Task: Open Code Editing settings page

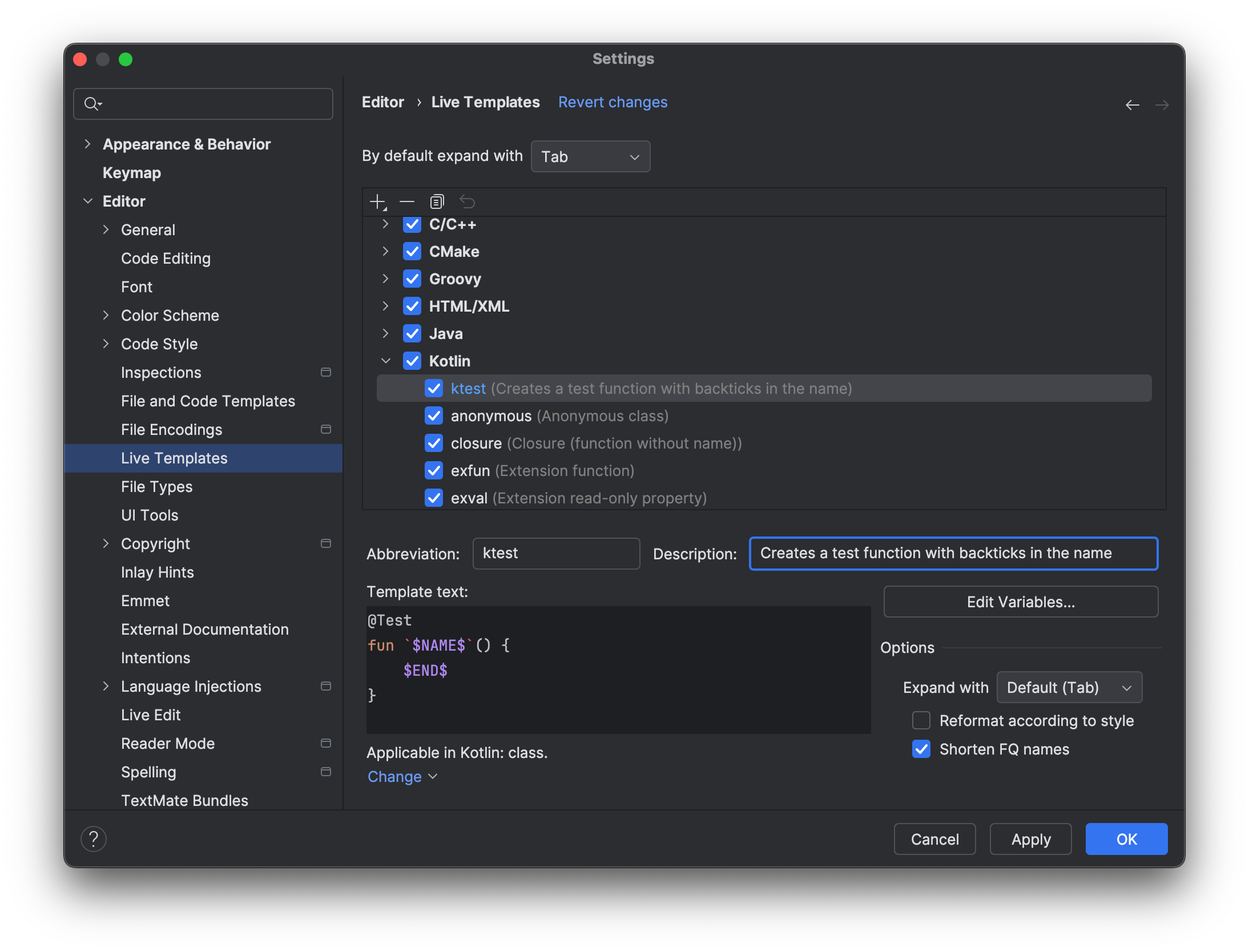Action: pos(166,258)
